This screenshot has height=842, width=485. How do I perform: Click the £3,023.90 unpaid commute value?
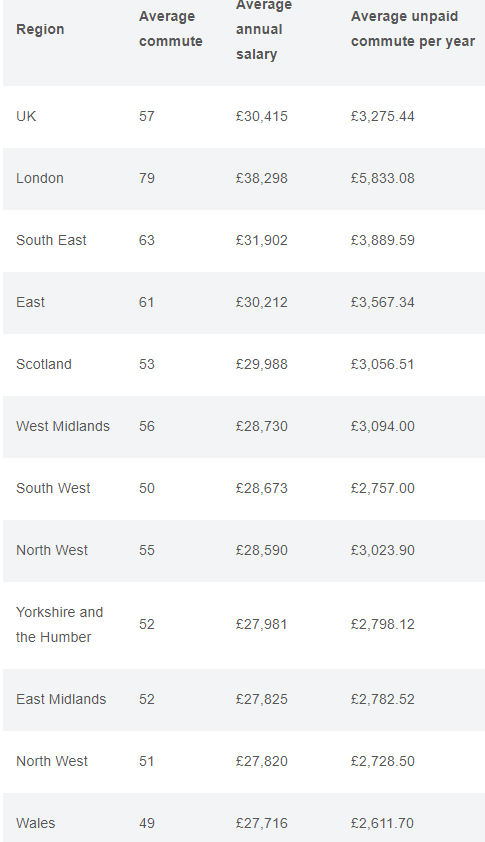(x=382, y=550)
